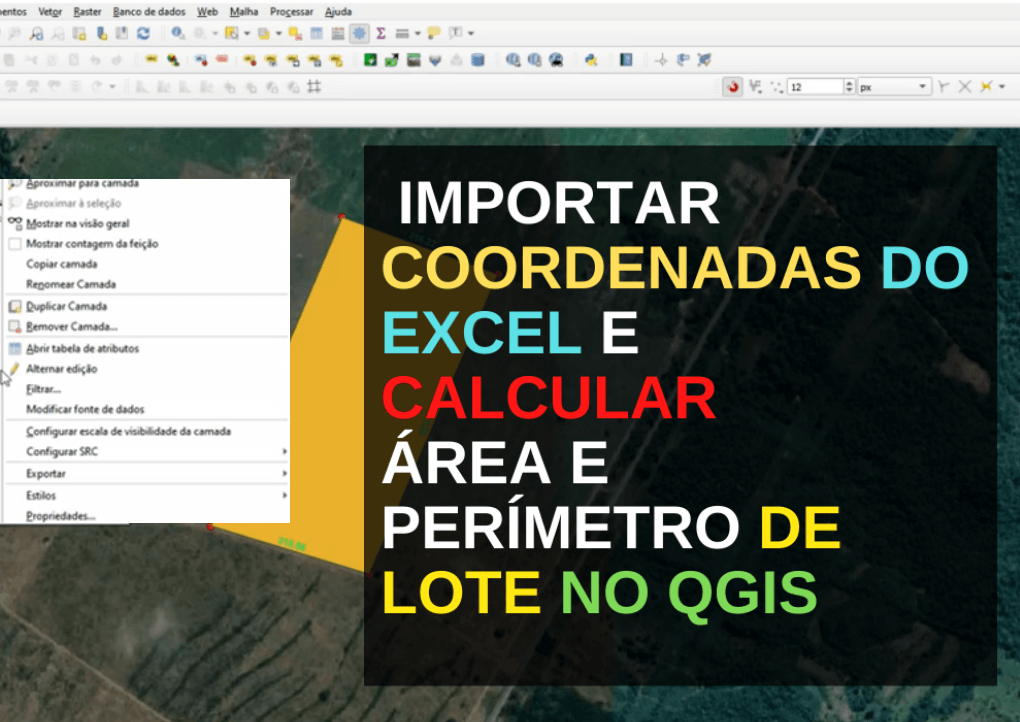
Task: Click the snapping tolerance spin arrows
Action: (849, 87)
